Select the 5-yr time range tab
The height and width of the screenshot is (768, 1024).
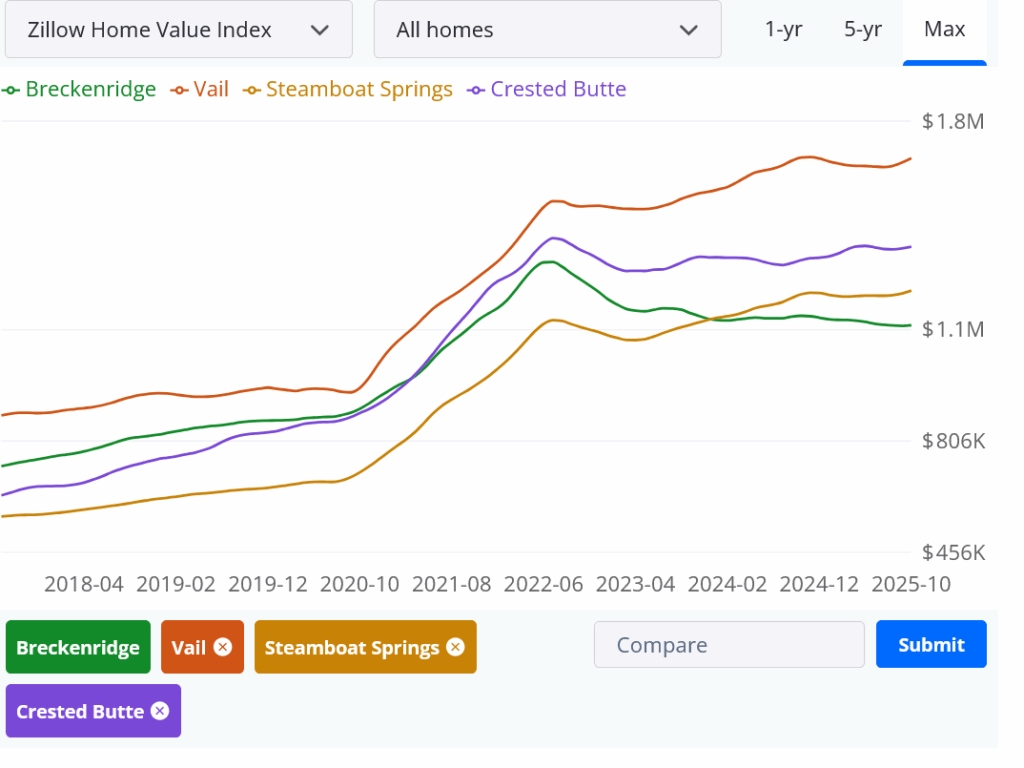point(863,29)
